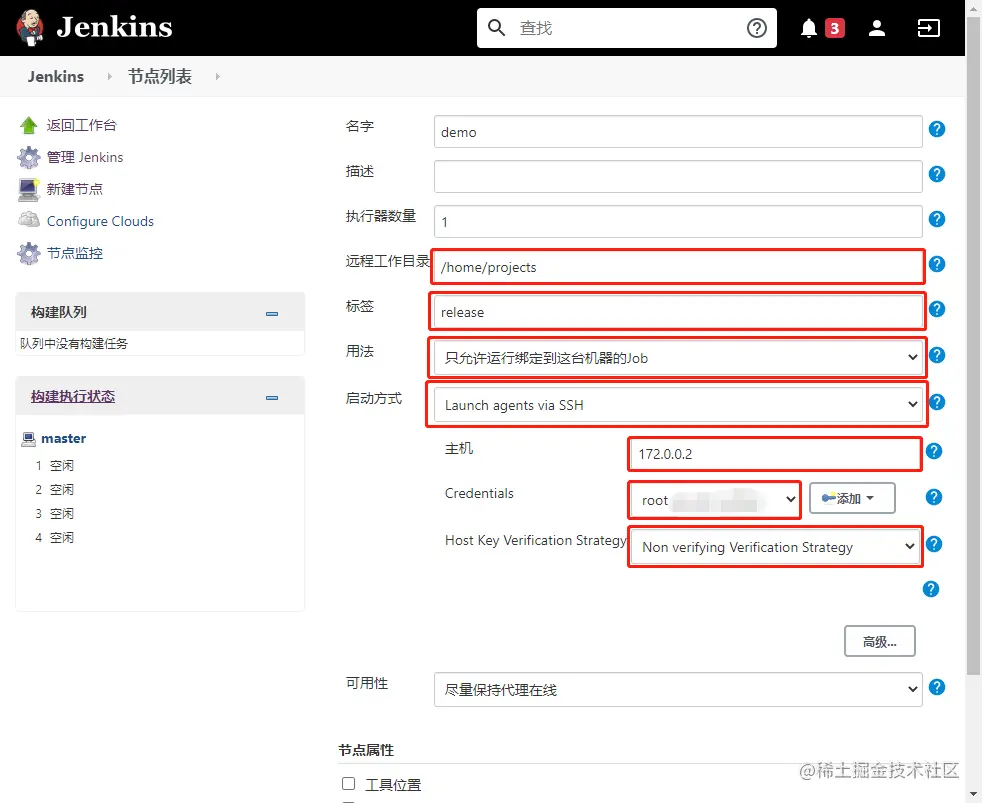Click the 管理 Jenkins gear icon
982x803 pixels.
[x=28, y=157]
